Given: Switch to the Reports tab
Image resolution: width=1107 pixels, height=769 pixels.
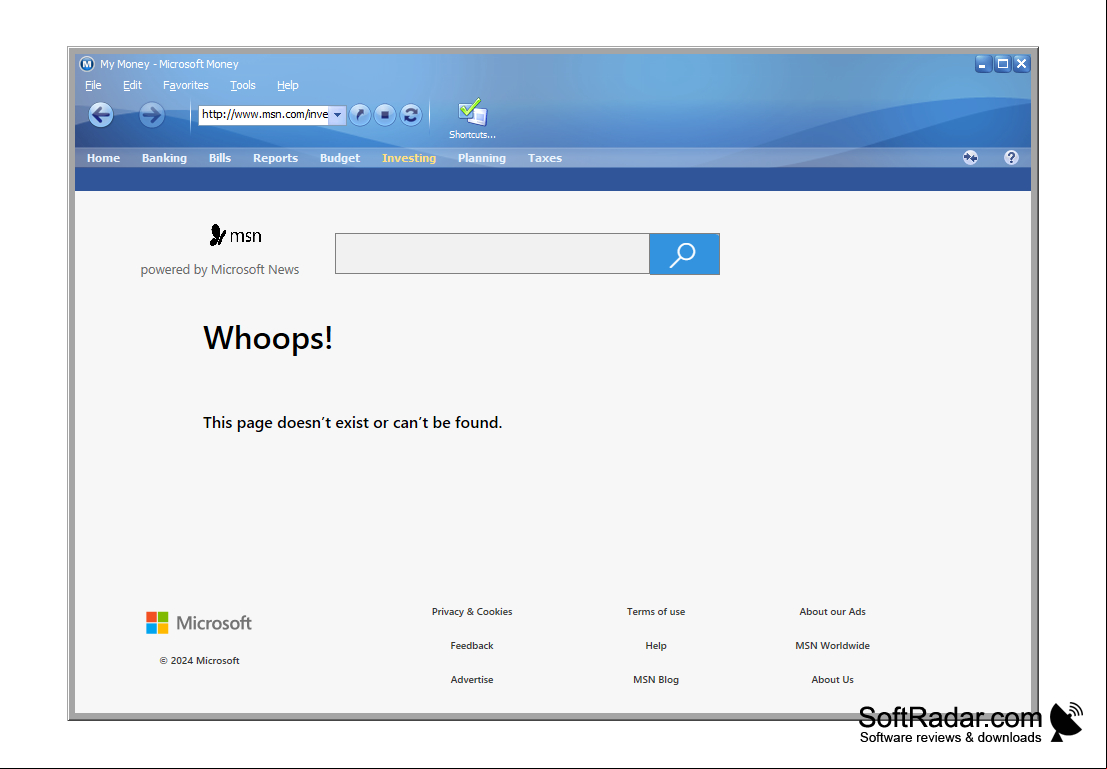Looking at the screenshot, I should pyautogui.click(x=275, y=158).
